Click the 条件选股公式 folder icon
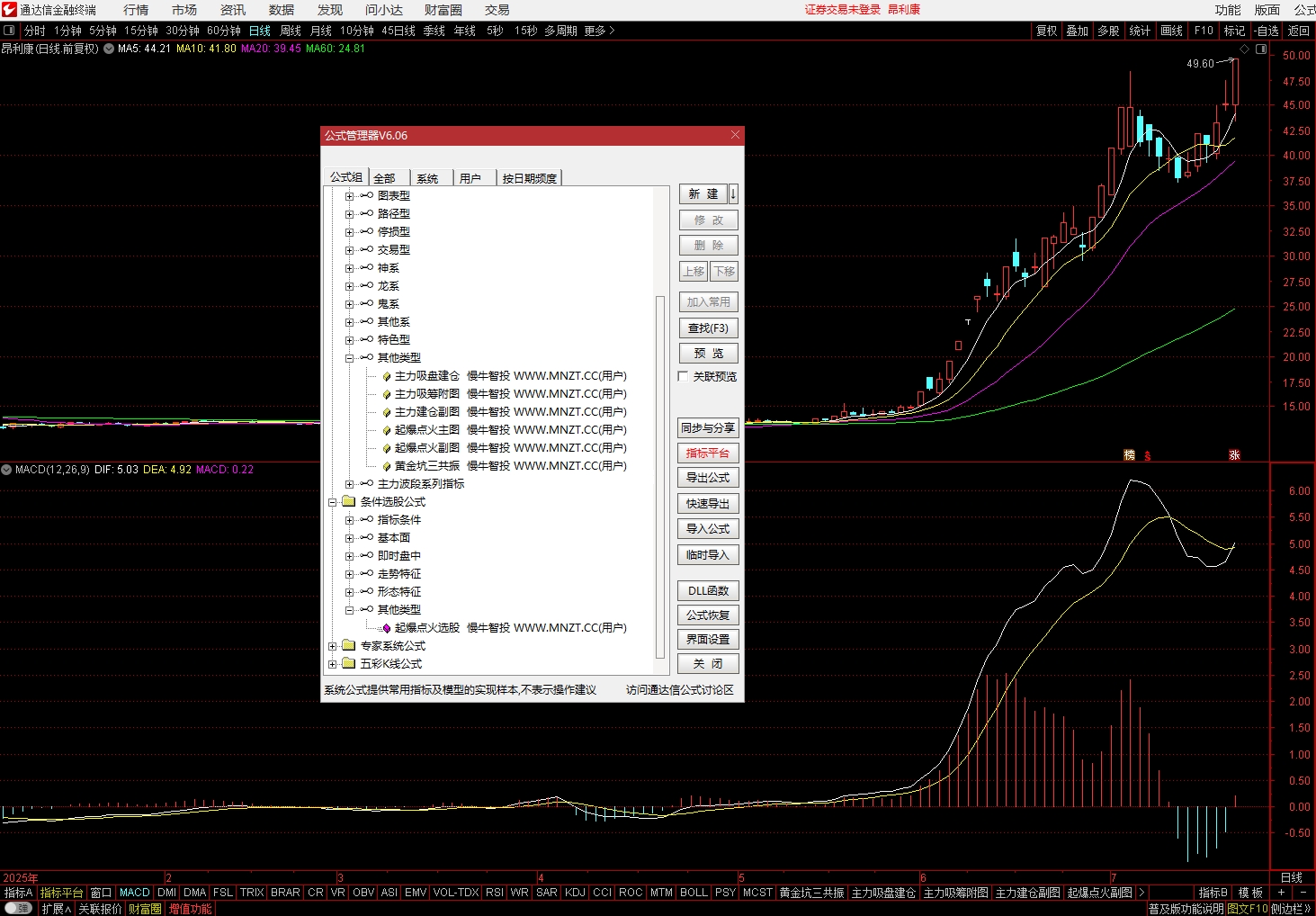Screen dimensions: 1316x916 pos(349,501)
